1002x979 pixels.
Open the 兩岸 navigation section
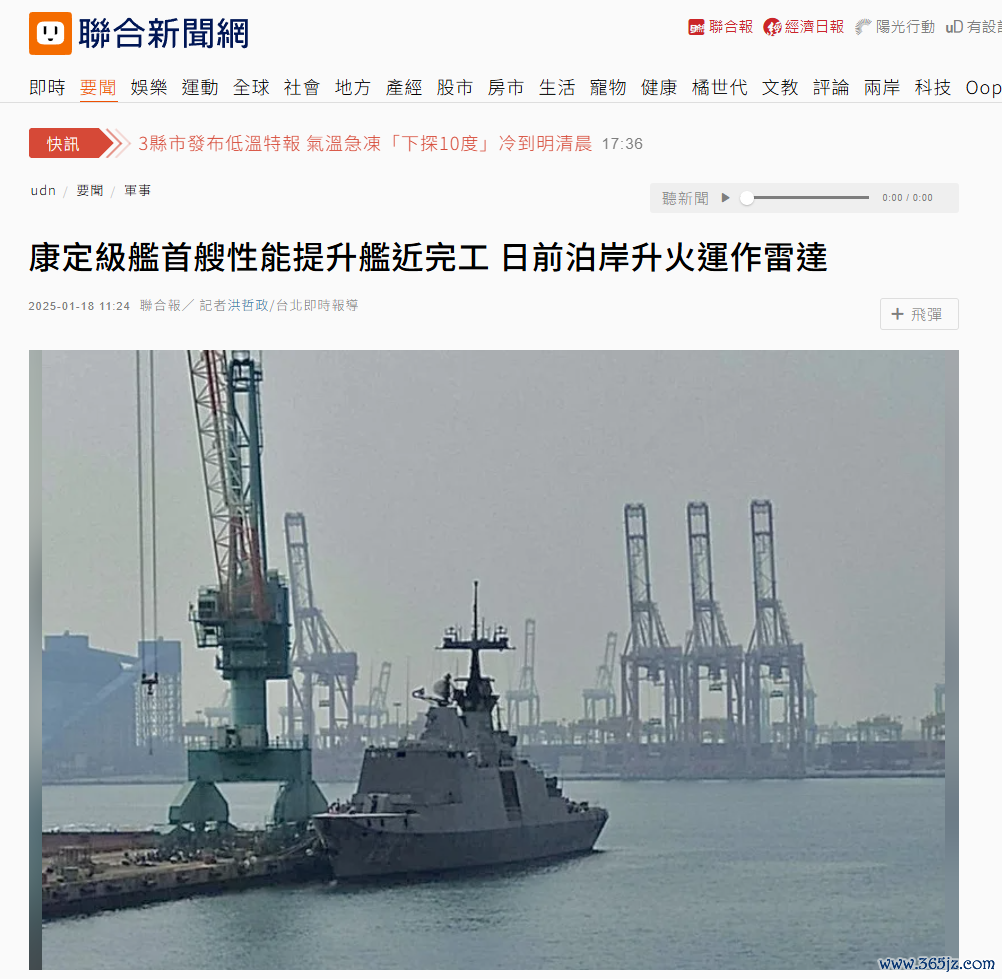pyautogui.click(x=882, y=88)
